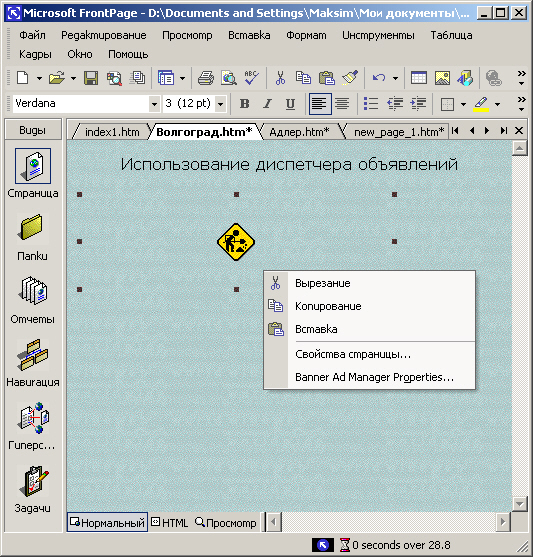The height and width of the screenshot is (557, 533).
Task: Click the Print icon in toolbar
Action: pos(206,78)
